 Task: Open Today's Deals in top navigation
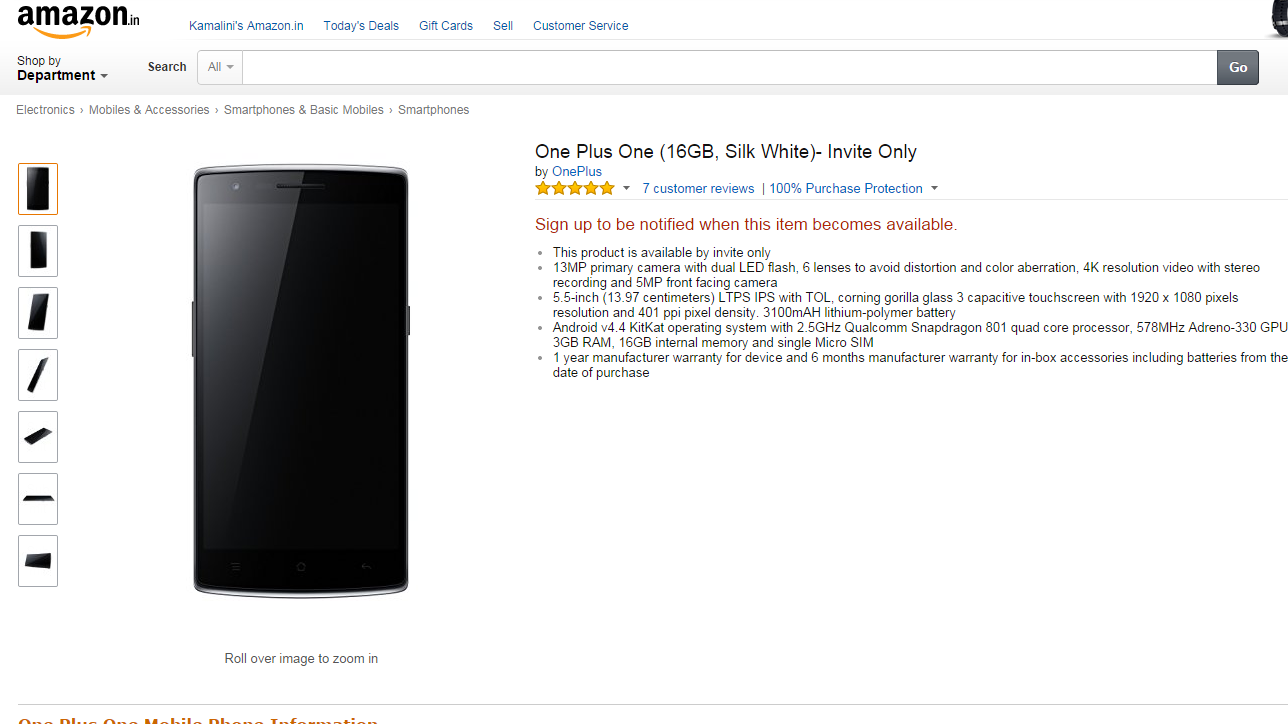tap(361, 26)
